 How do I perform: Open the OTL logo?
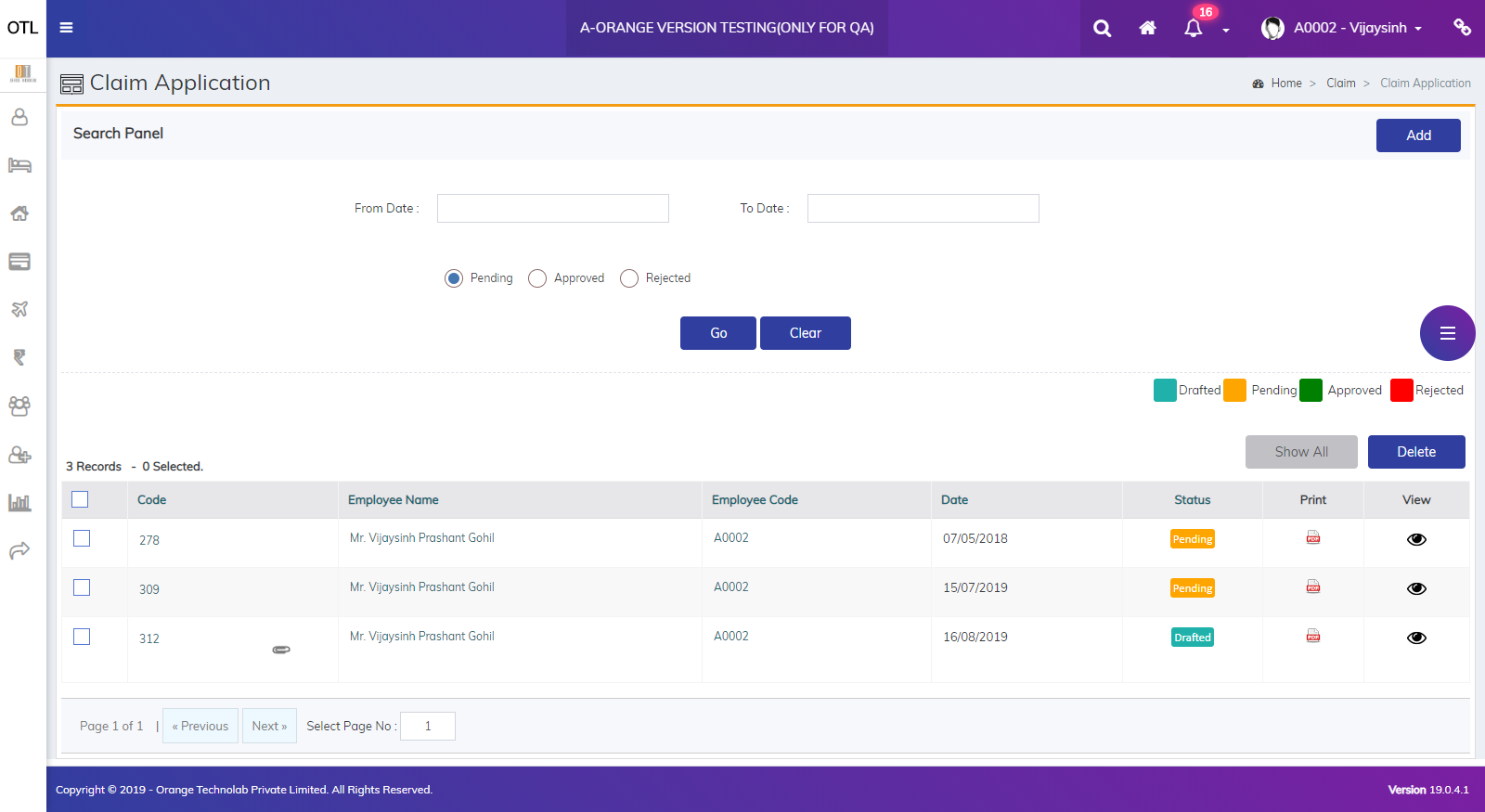[x=22, y=28]
